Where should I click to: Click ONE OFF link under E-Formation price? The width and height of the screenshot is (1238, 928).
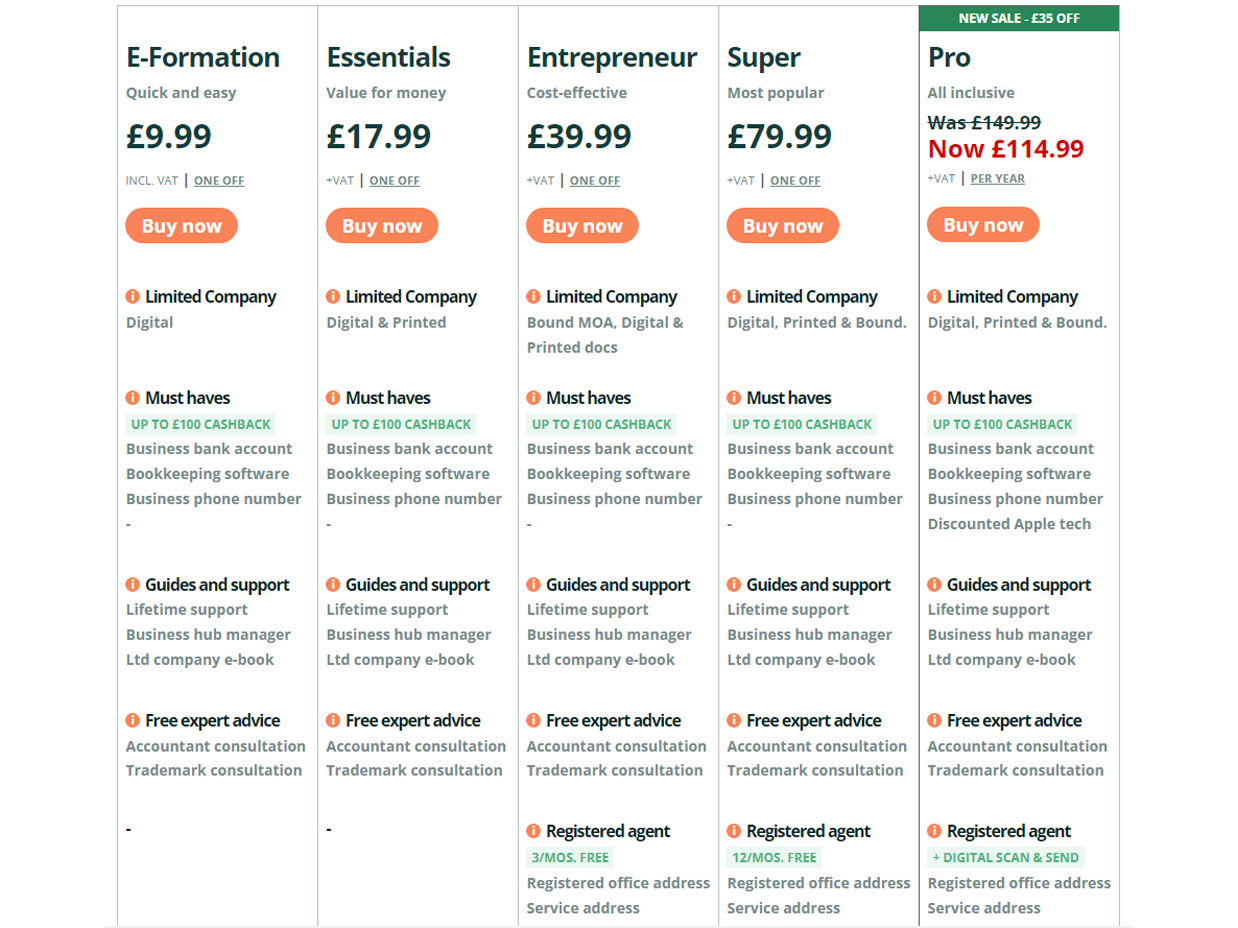tap(219, 181)
